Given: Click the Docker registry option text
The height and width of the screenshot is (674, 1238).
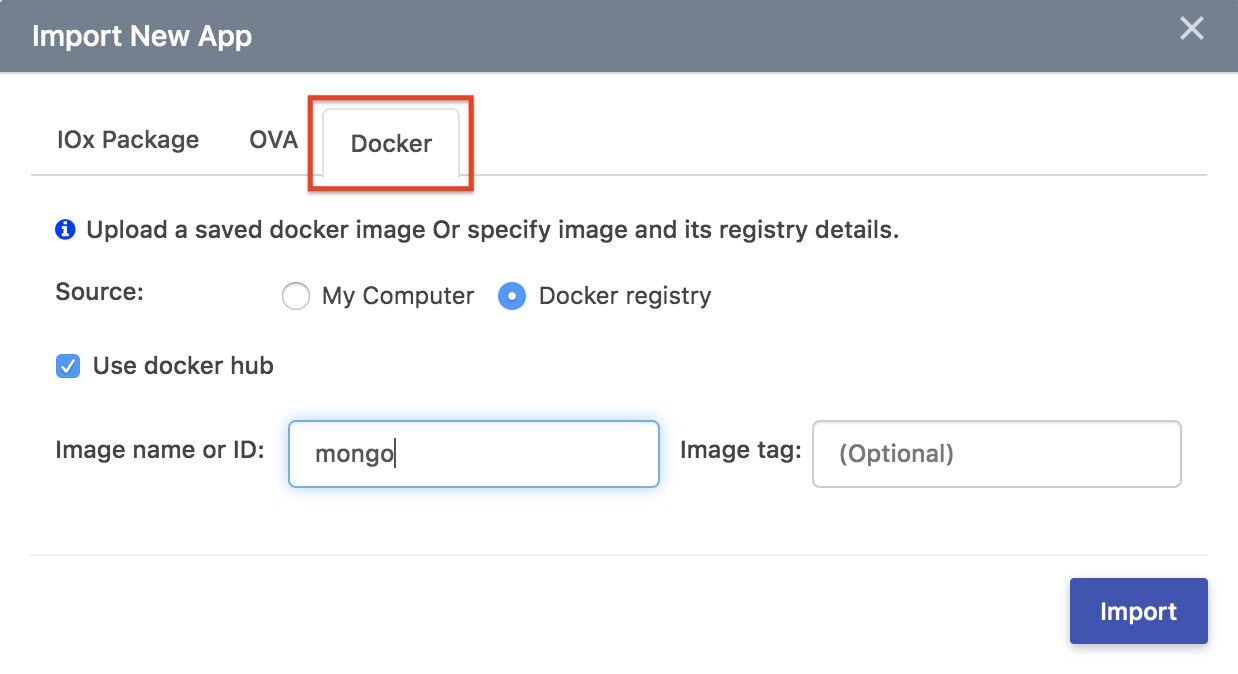Looking at the screenshot, I should [625, 297].
